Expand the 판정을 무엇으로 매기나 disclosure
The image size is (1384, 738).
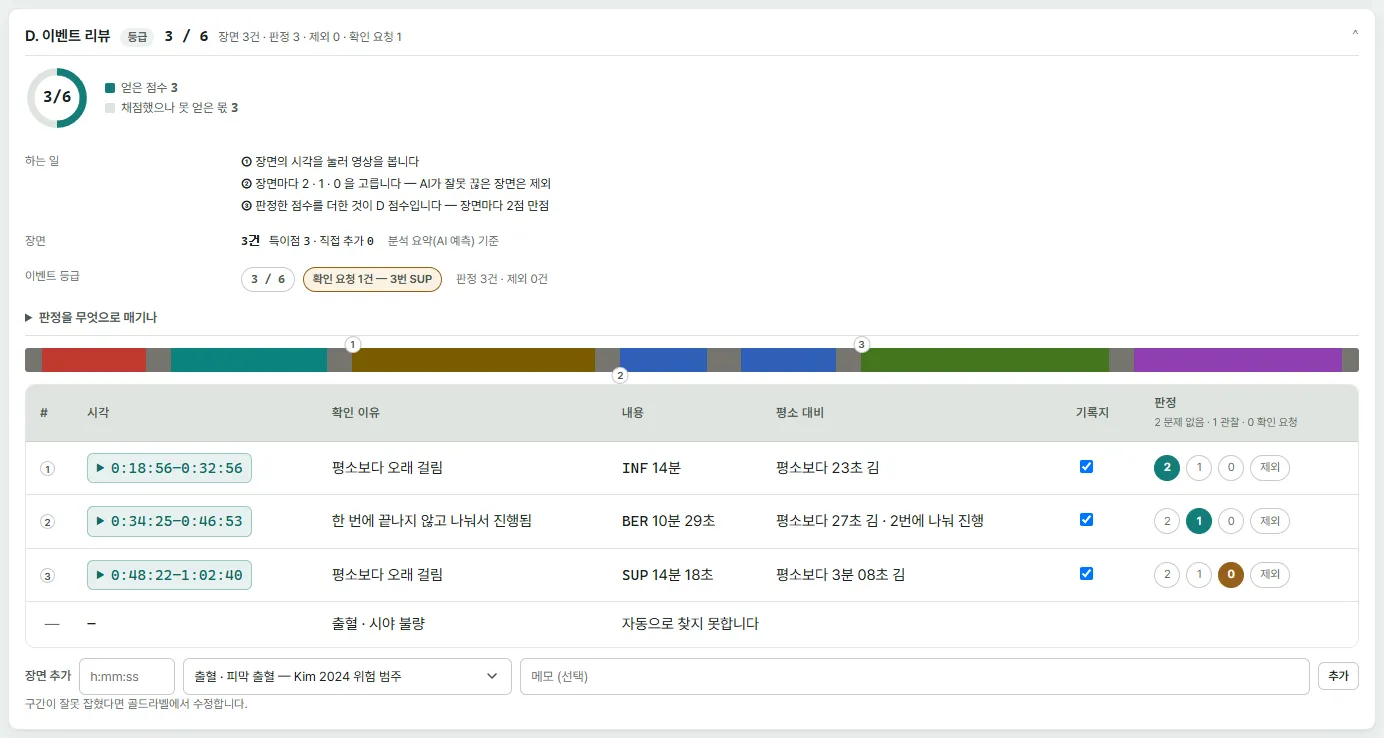point(91,317)
